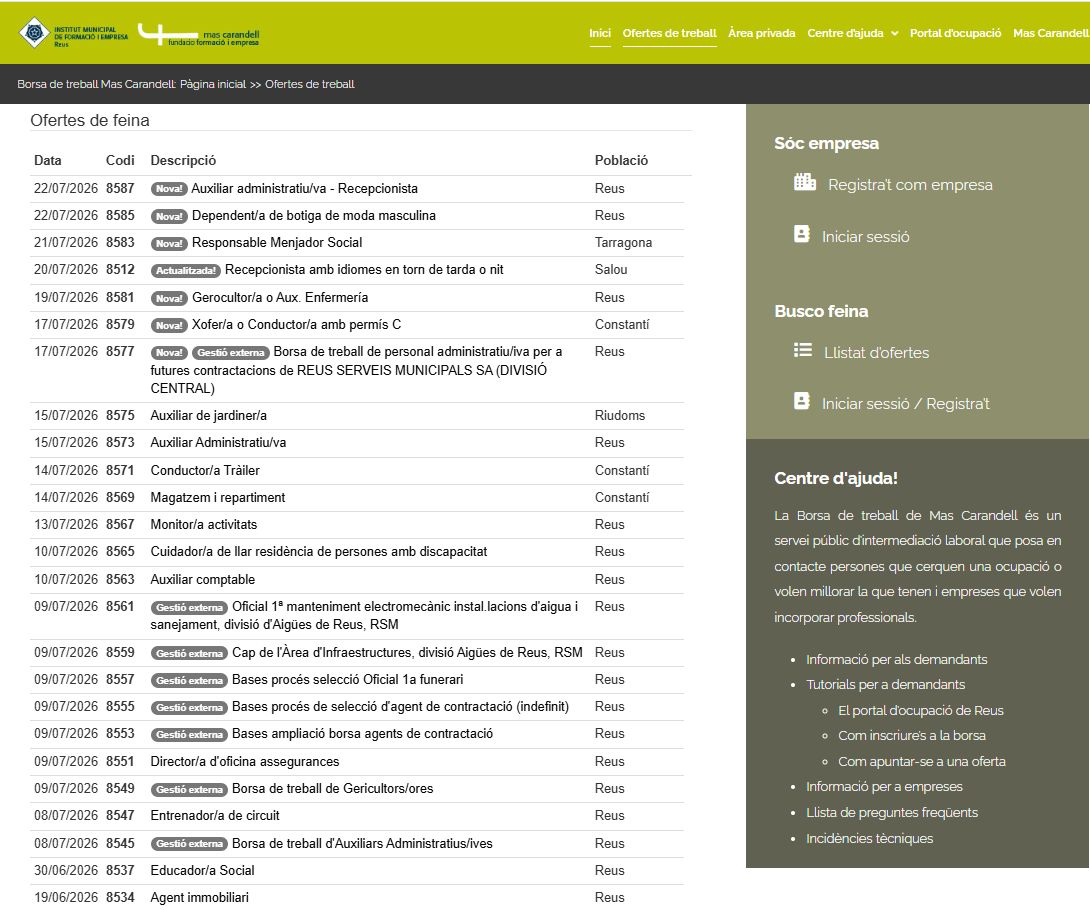Open offer Xofer/a o Conductor/a amb permís C

[x=296, y=325]
